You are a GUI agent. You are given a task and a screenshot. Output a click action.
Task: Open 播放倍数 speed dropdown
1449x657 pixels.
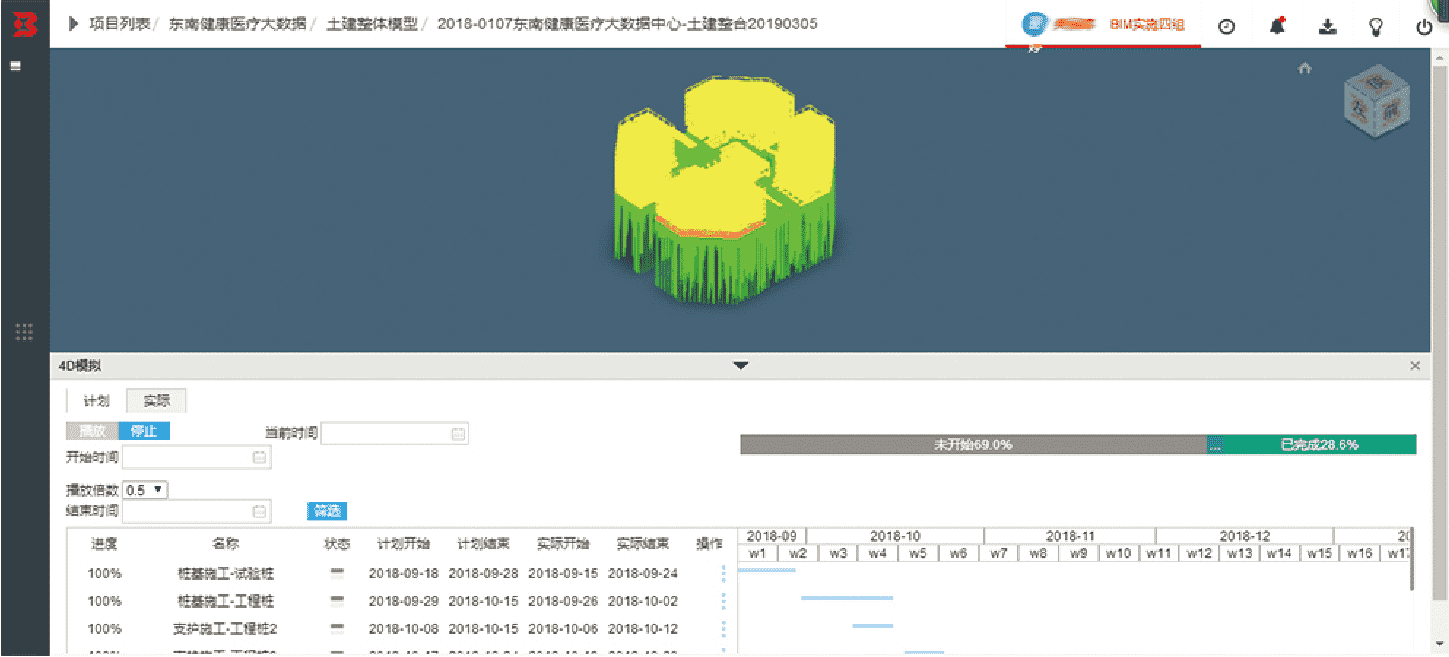coord(146,490)
